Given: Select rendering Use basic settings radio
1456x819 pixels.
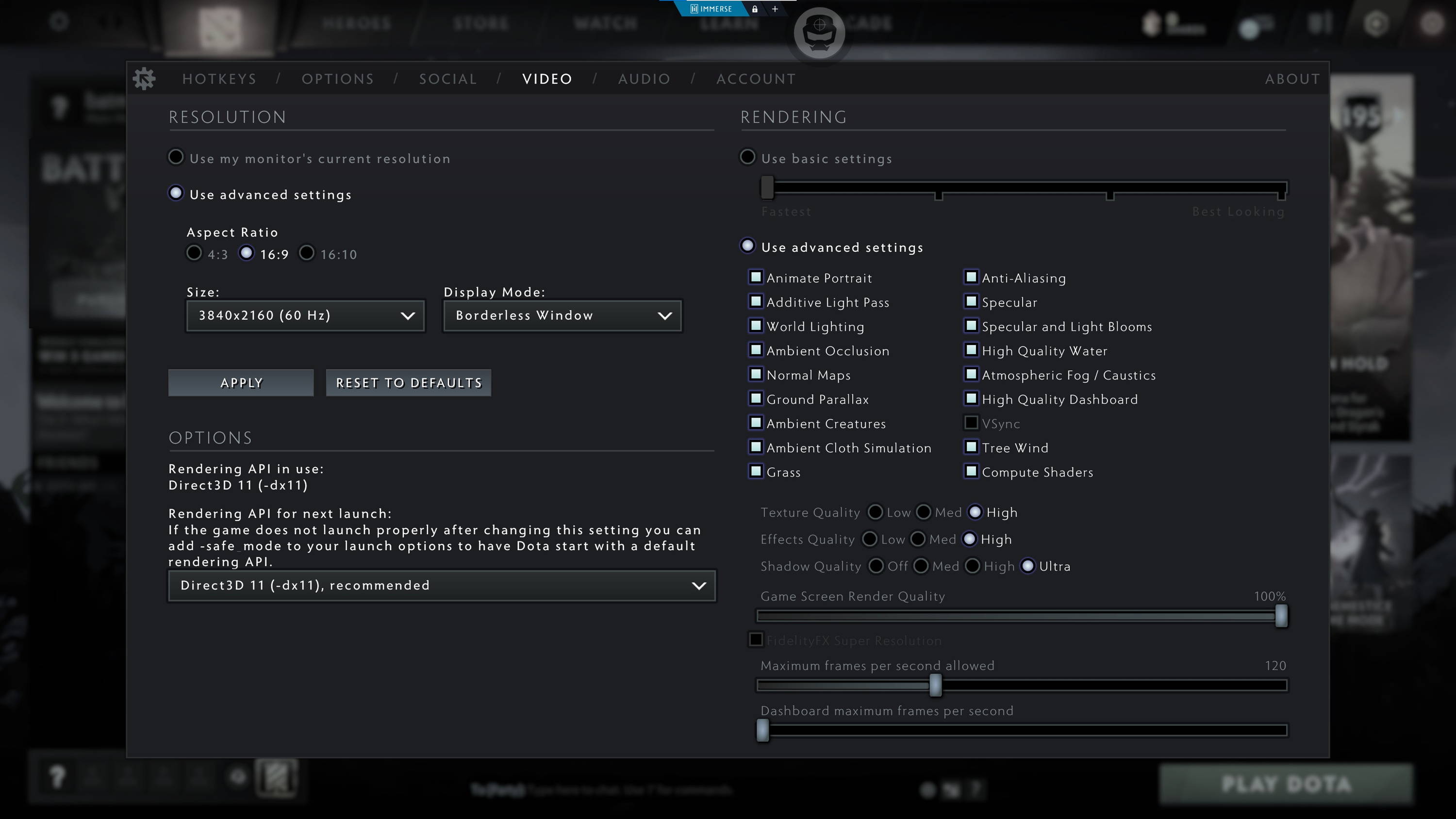Looking at the screenshot, I should click(747, 157).
